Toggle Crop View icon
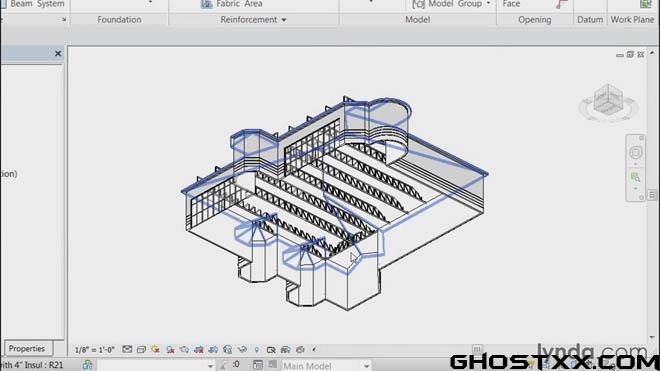Image resolution: width=660 pixels, height=371 pixels. coord(199,350)
